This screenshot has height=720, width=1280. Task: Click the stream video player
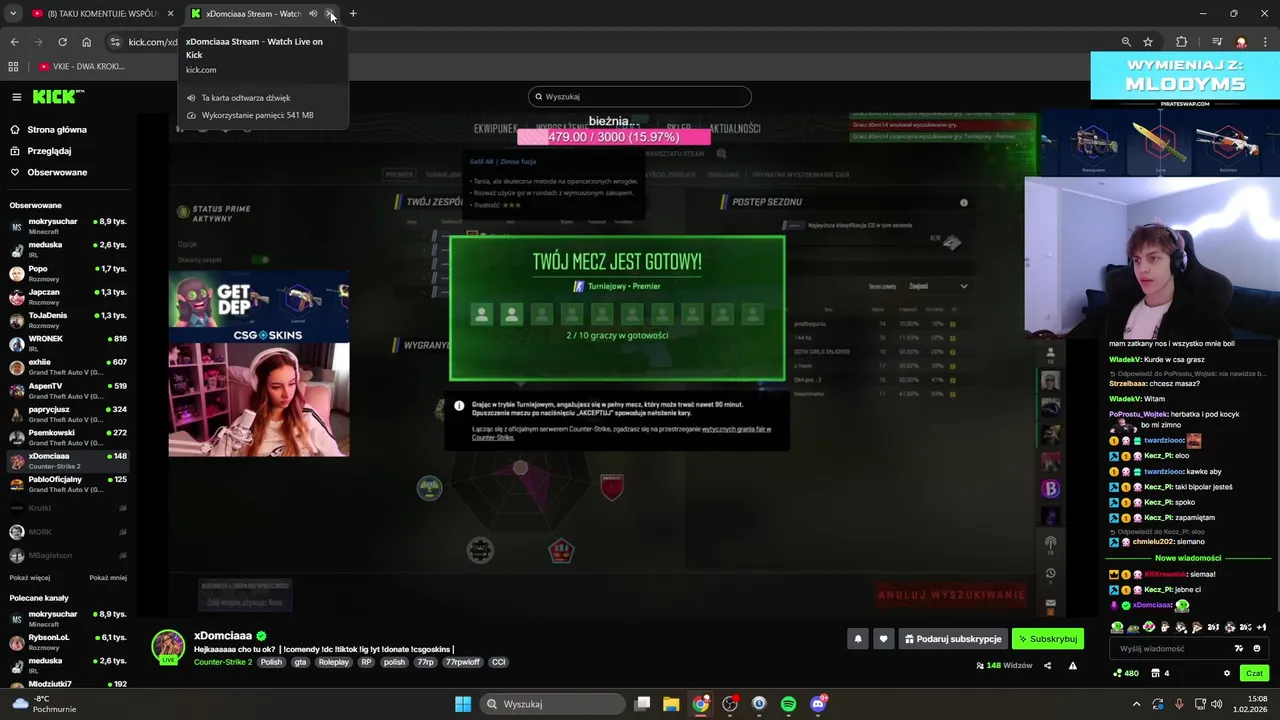600,365
